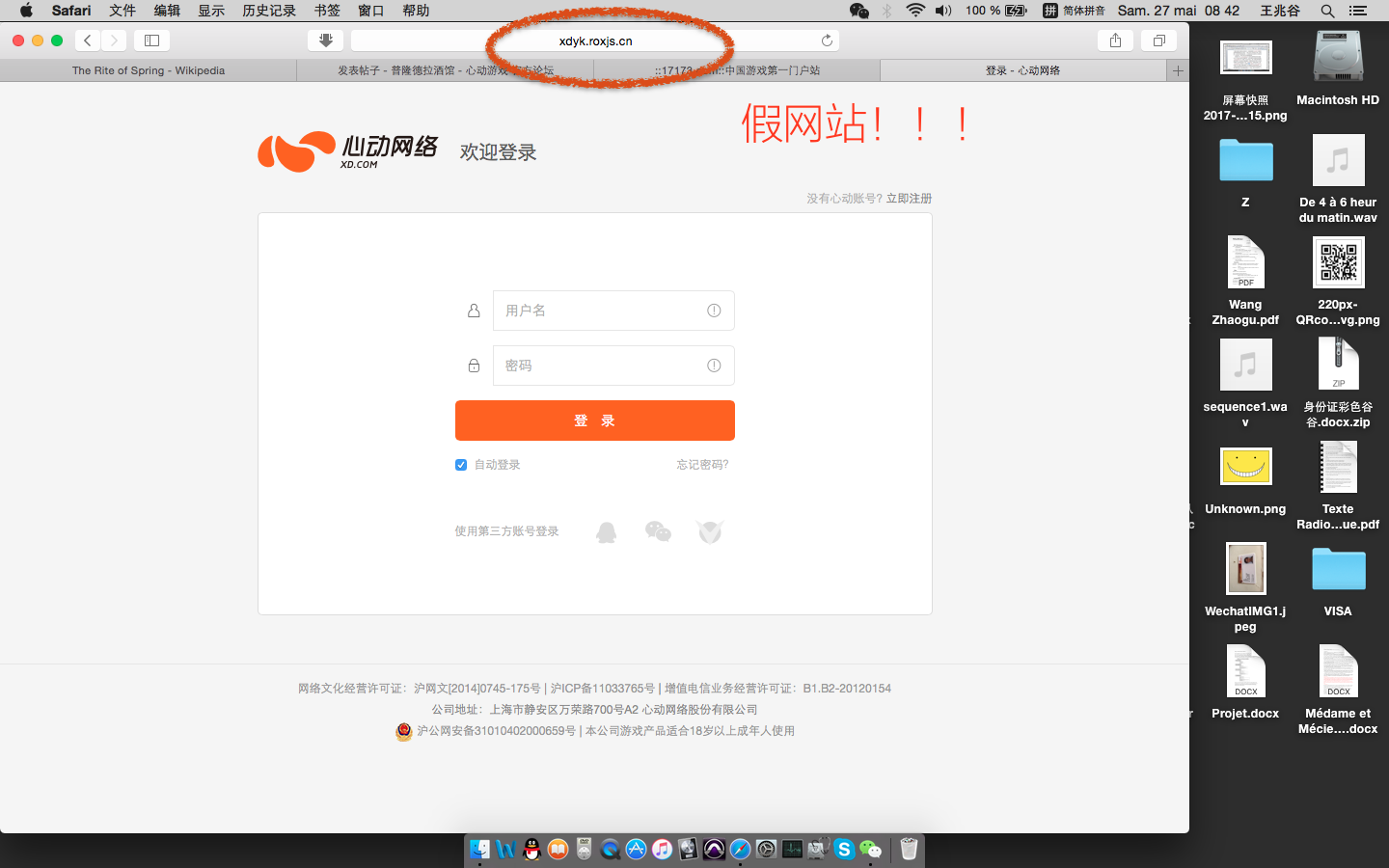This screenshot has width=1389, height=868.
Task: Log in with WeChat icon on page
Action: (x=658, y=531)
